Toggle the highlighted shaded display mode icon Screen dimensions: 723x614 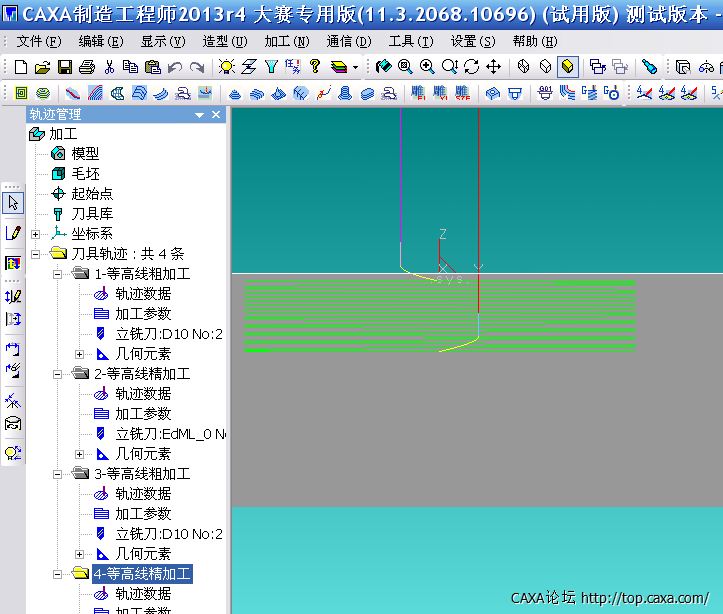point(567,67)
